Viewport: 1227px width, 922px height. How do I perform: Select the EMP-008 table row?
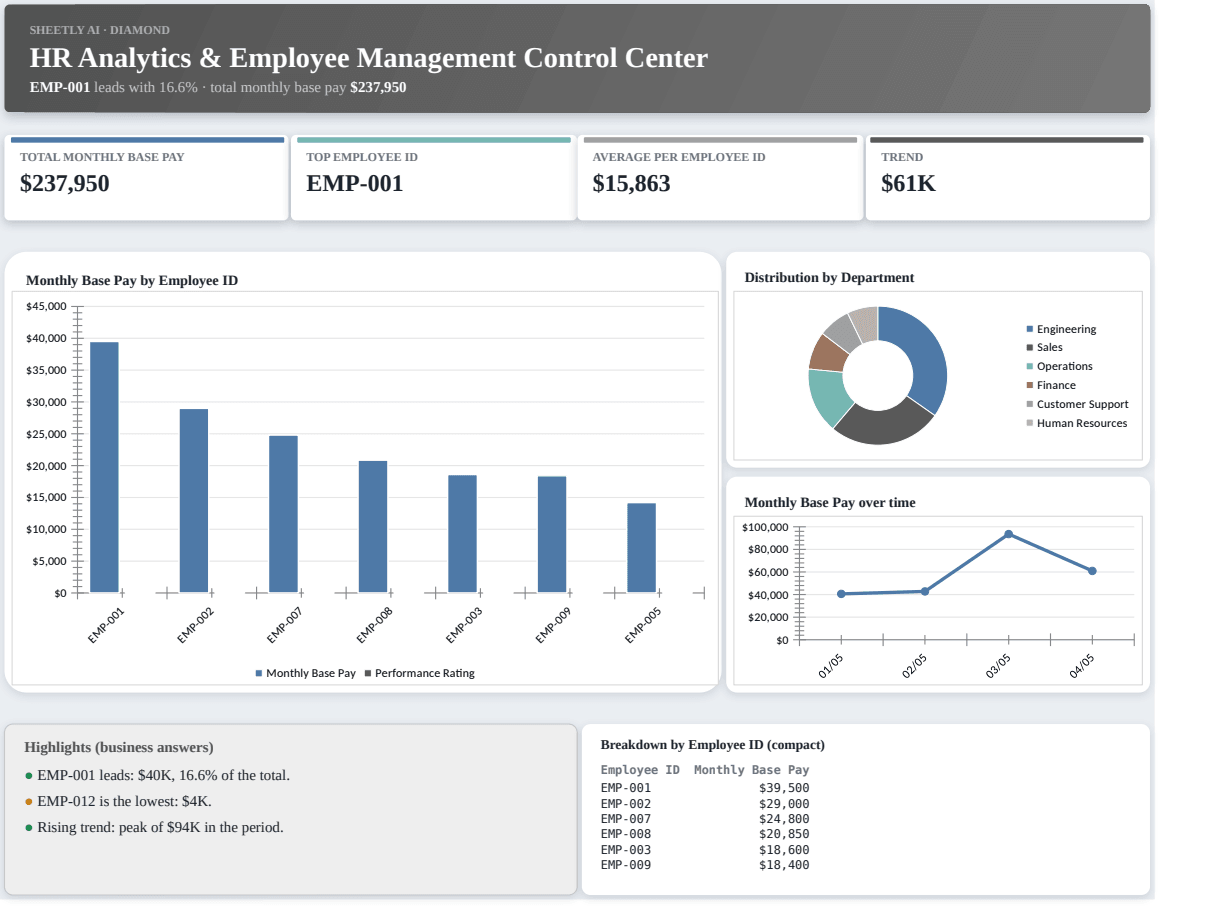(705, 834)
